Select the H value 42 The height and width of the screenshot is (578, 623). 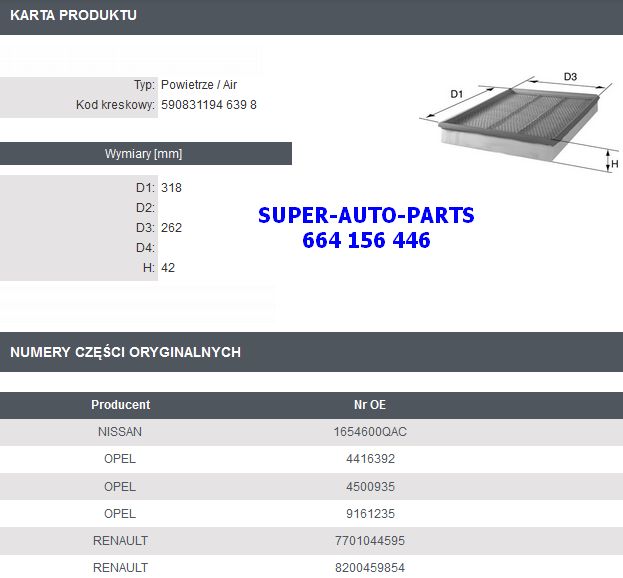pyautogui.click(x=168, y=268)
